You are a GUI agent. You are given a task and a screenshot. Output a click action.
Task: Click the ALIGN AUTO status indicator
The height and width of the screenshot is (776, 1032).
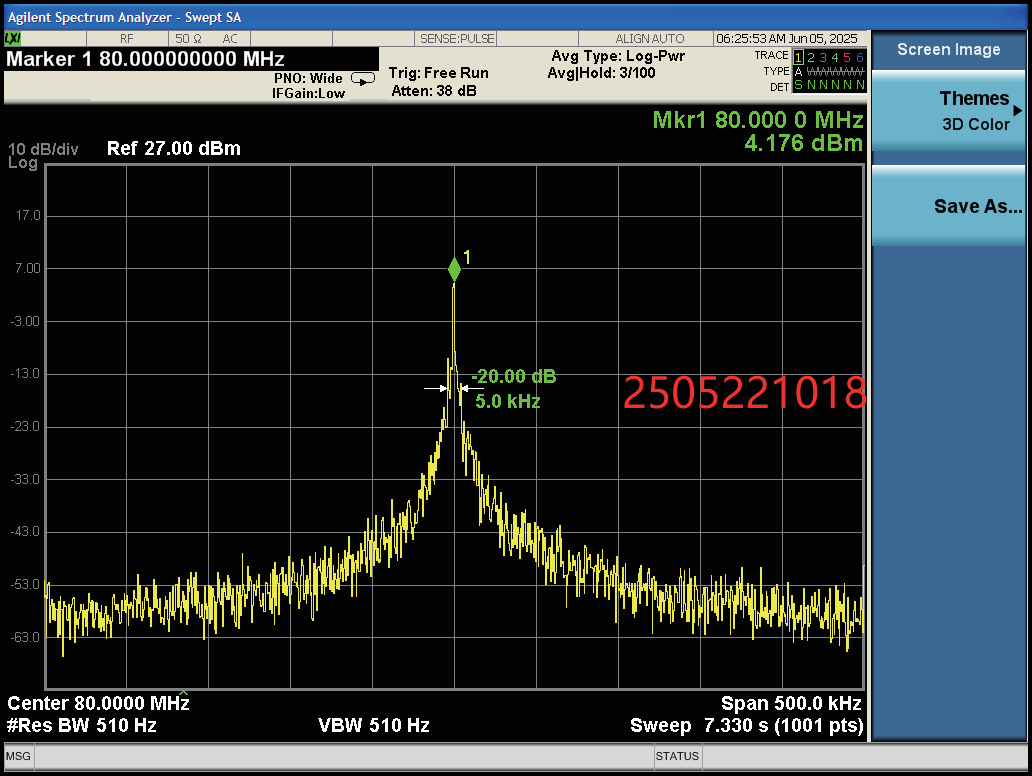coord(649,38)
